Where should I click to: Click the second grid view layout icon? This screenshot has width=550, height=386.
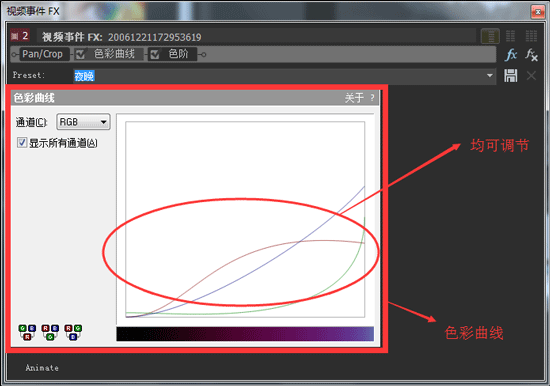click(x=510, y=36)
